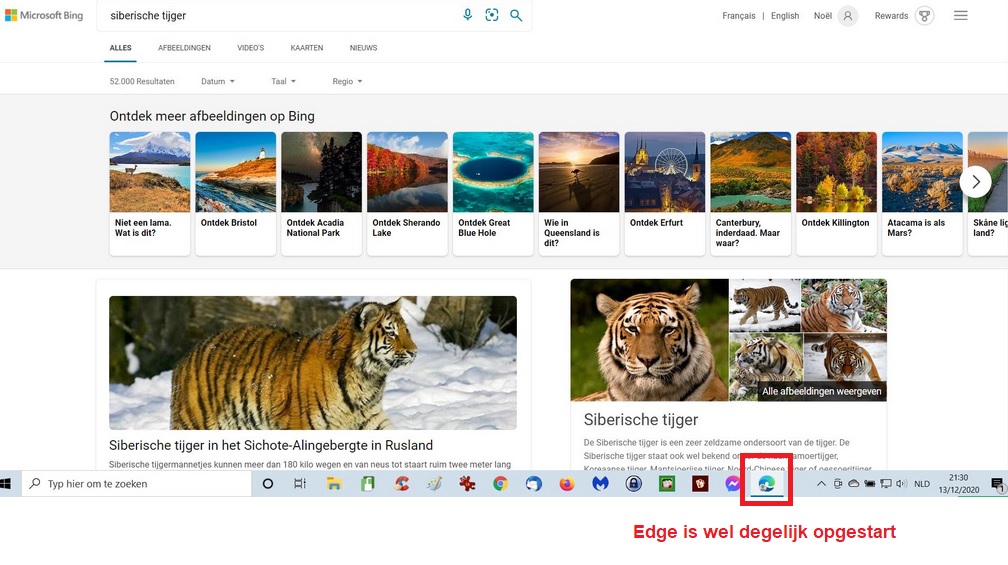
Task: Expand the Taal filter dropdown
Action: pos(284,81)
